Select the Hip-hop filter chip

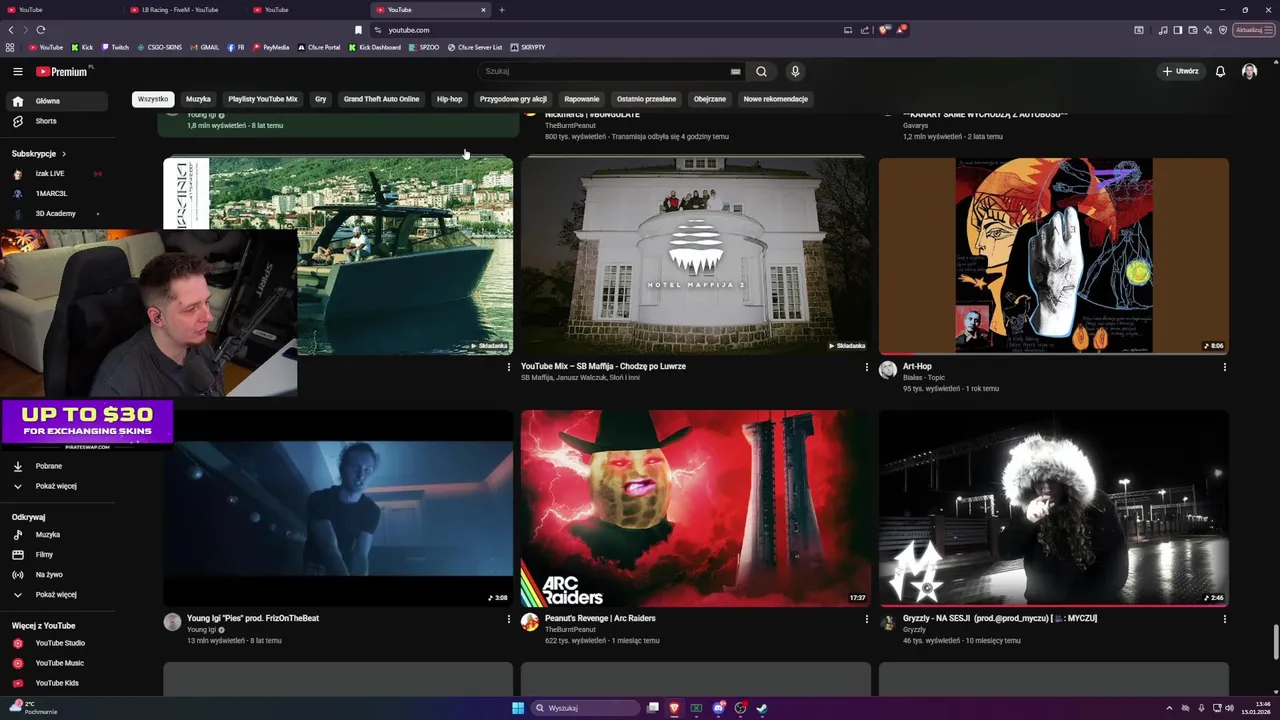tap(449, 99)
